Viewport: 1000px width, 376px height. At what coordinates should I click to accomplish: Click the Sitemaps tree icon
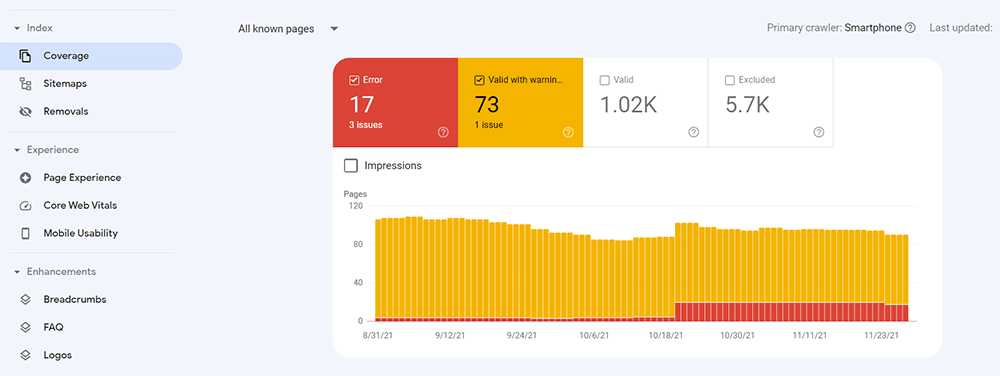tap(26, 83)
